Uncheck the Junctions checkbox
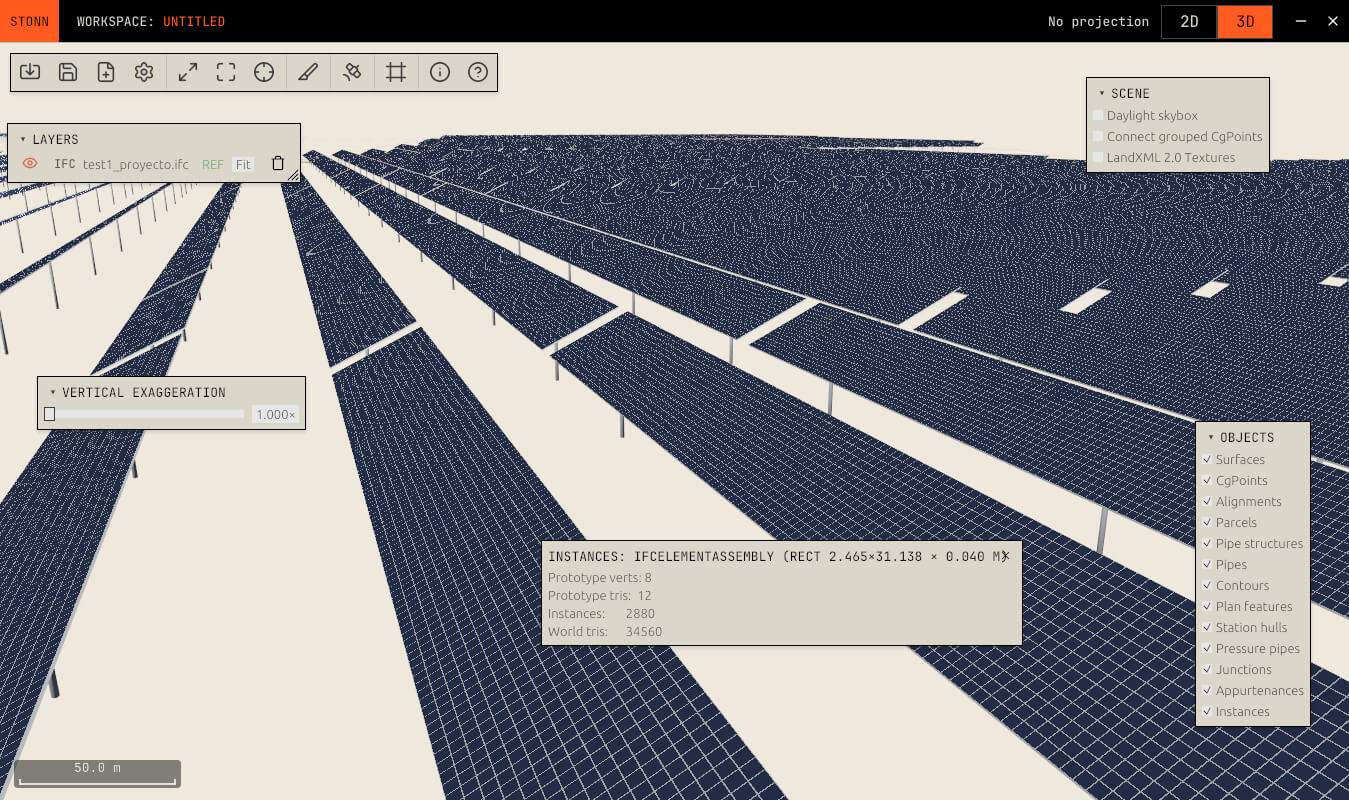Viewport: 1349px width, 800px height. click(x=1208, y=670)
